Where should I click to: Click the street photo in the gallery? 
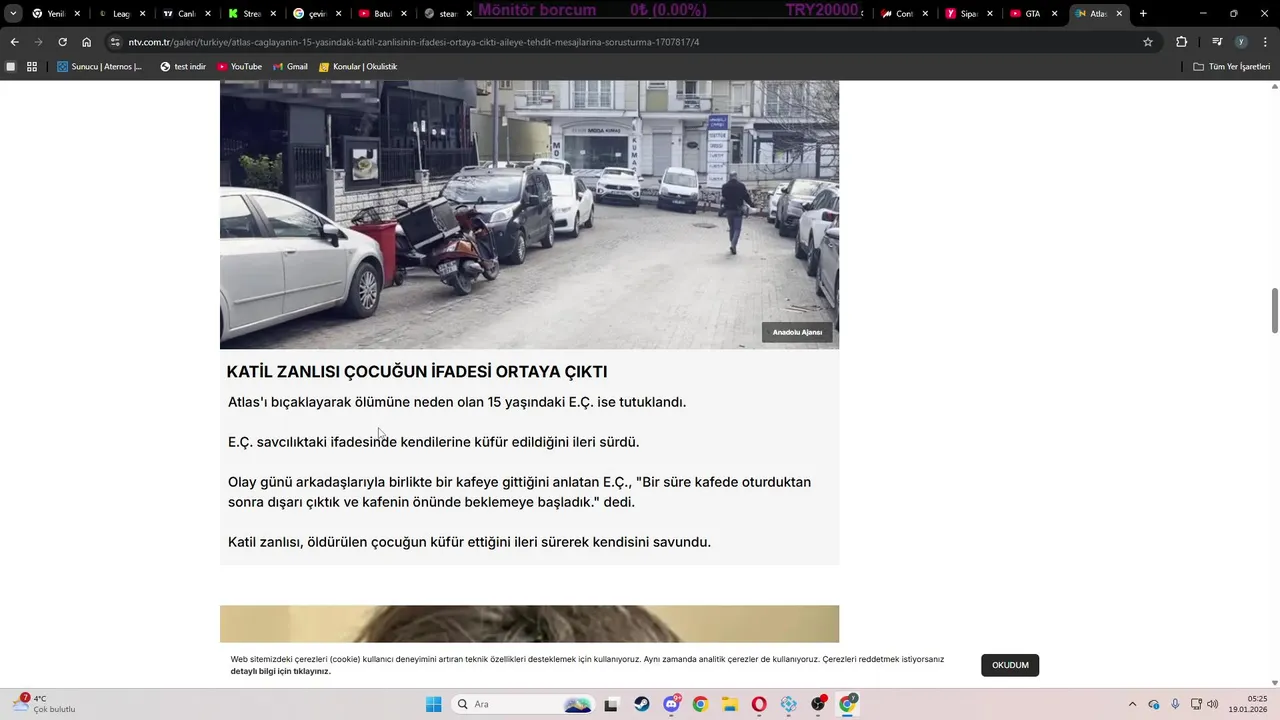[529, 214]
